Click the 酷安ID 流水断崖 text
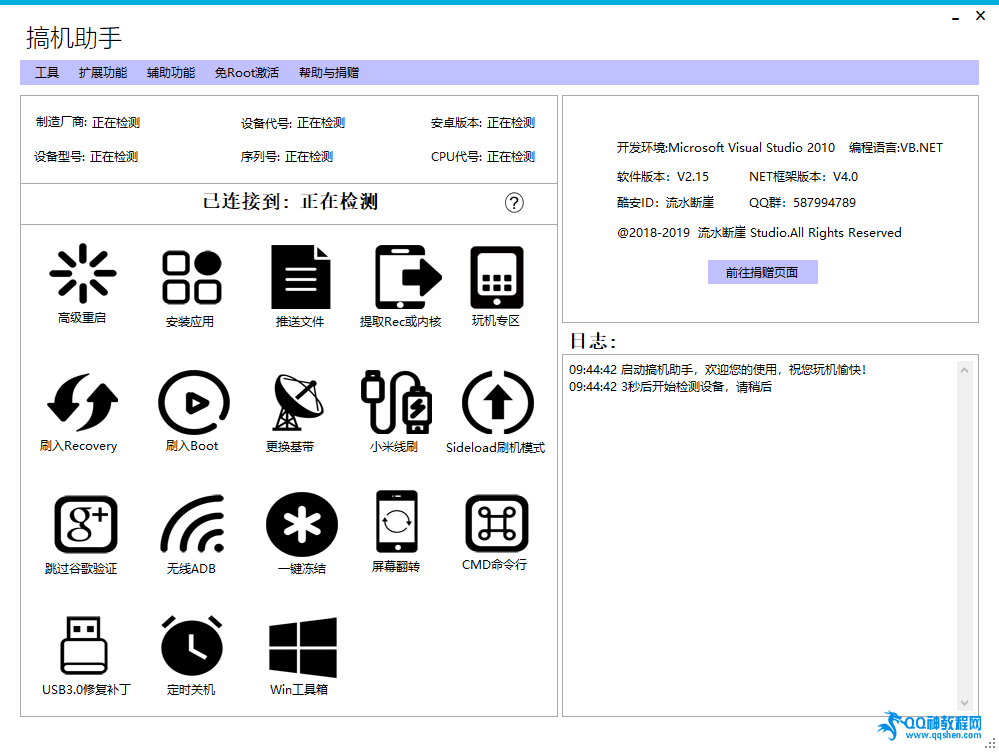This screenshot has width=999, height=752. tap(665, 203)
